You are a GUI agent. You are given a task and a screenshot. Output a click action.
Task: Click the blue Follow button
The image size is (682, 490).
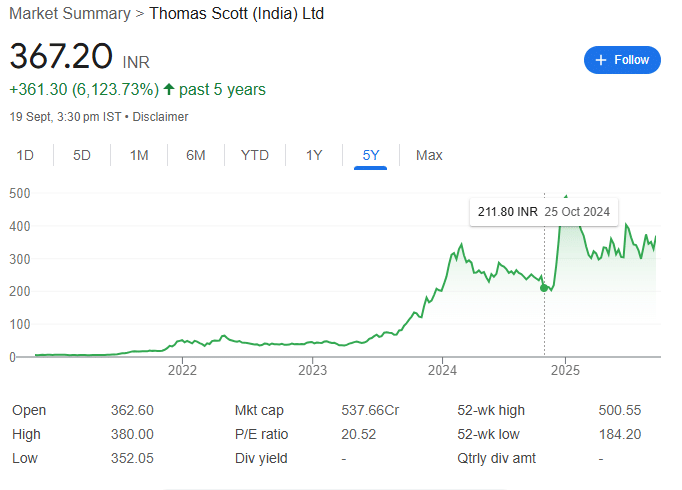pyautogui.click(x=622, y=60)
